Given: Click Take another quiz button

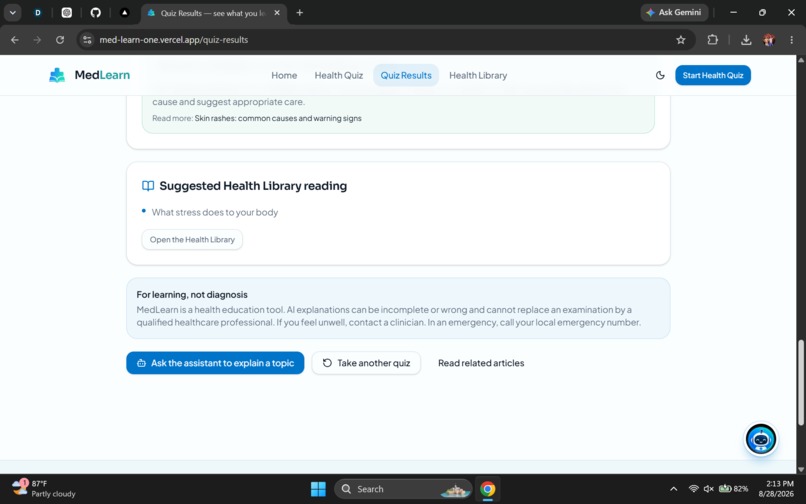Looking at the screenshot, I should (x=366, y=363).
